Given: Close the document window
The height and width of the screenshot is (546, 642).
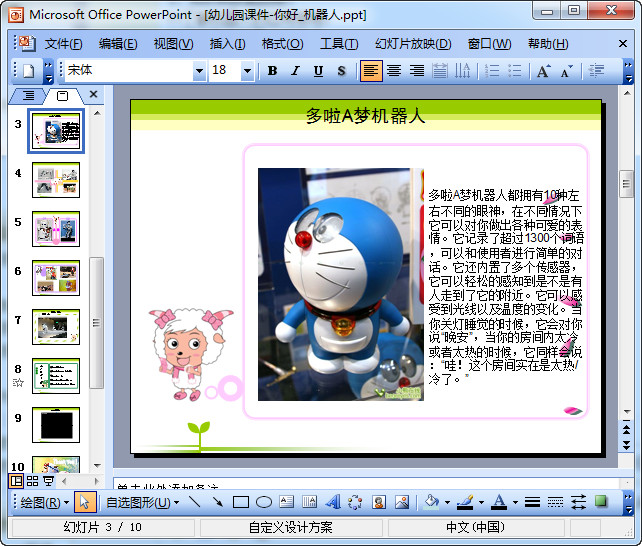Looking at the screenshot, I should pyautogui.click(x=623, y=43).
